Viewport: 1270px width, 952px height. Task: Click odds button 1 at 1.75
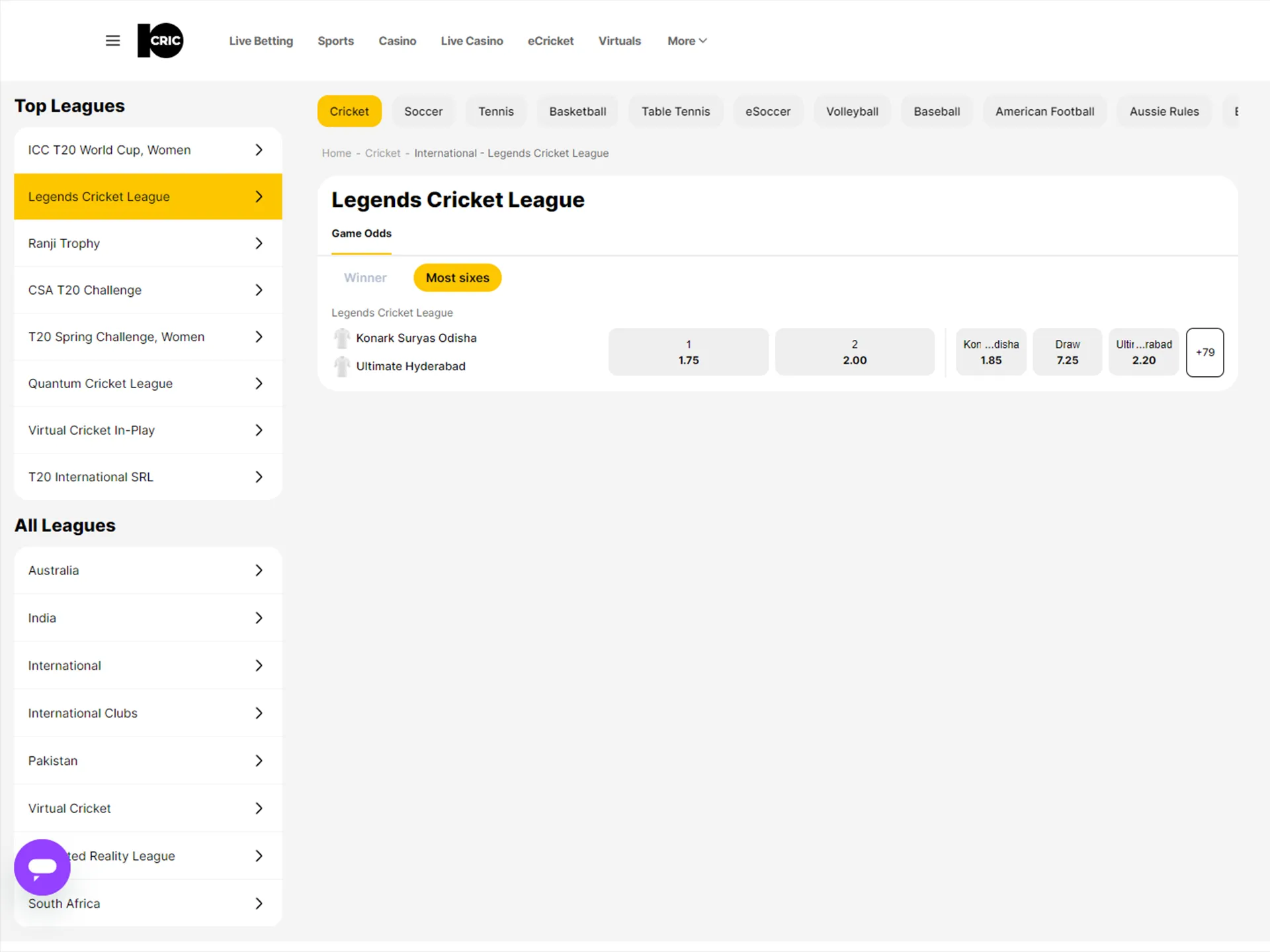point(690,352)
